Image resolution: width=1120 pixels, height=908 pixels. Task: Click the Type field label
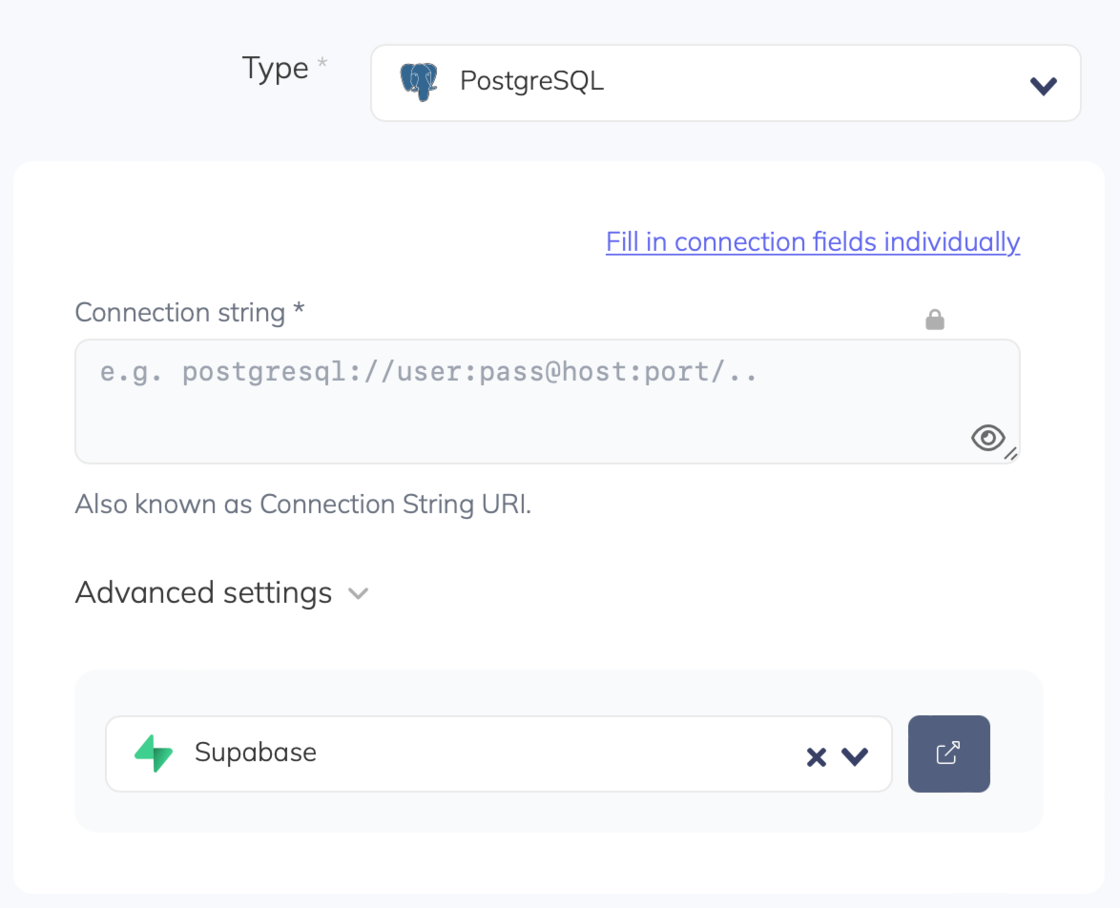click(275, 69)
